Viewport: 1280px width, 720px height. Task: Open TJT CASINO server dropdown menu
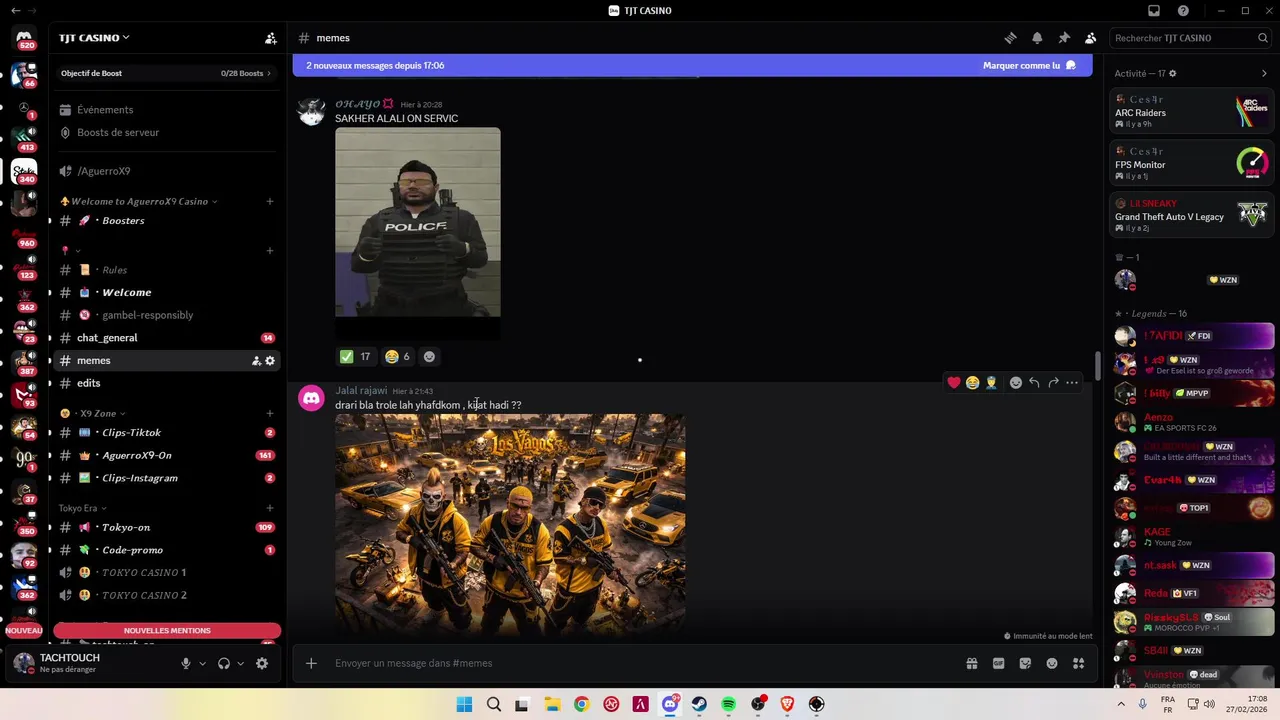click(94, 38)
